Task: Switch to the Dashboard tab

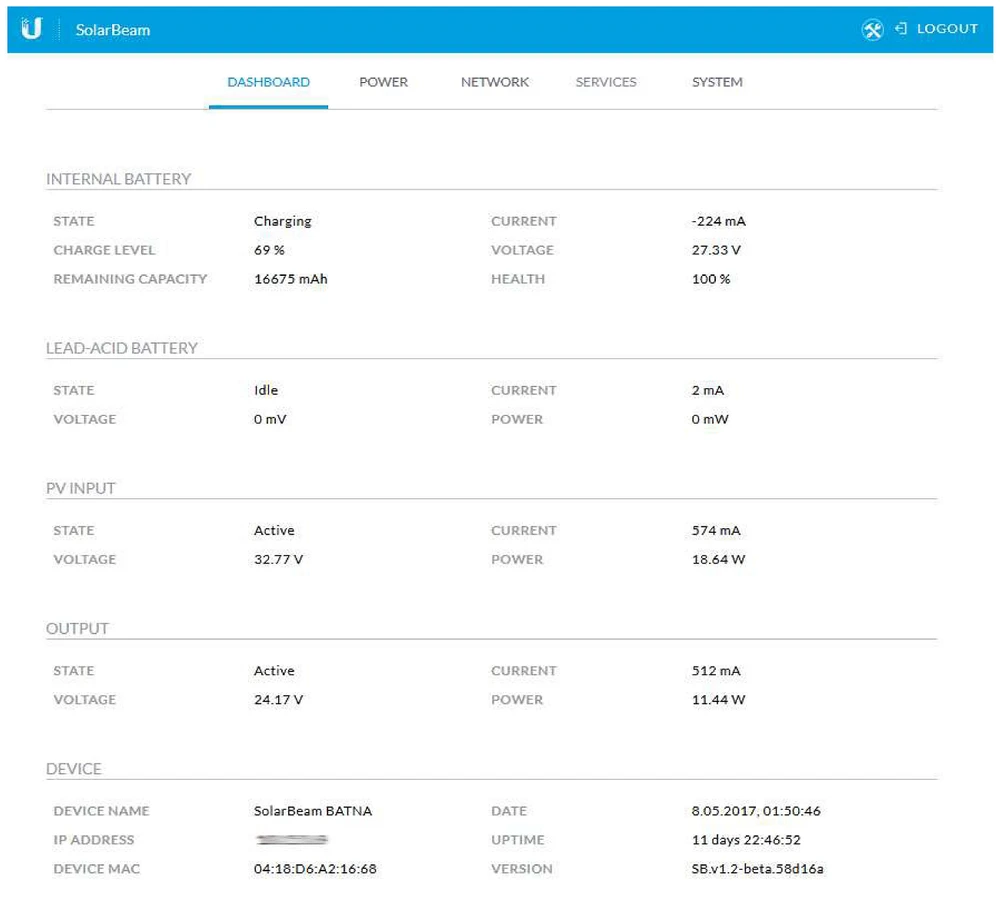Action: tap(268, 82)
